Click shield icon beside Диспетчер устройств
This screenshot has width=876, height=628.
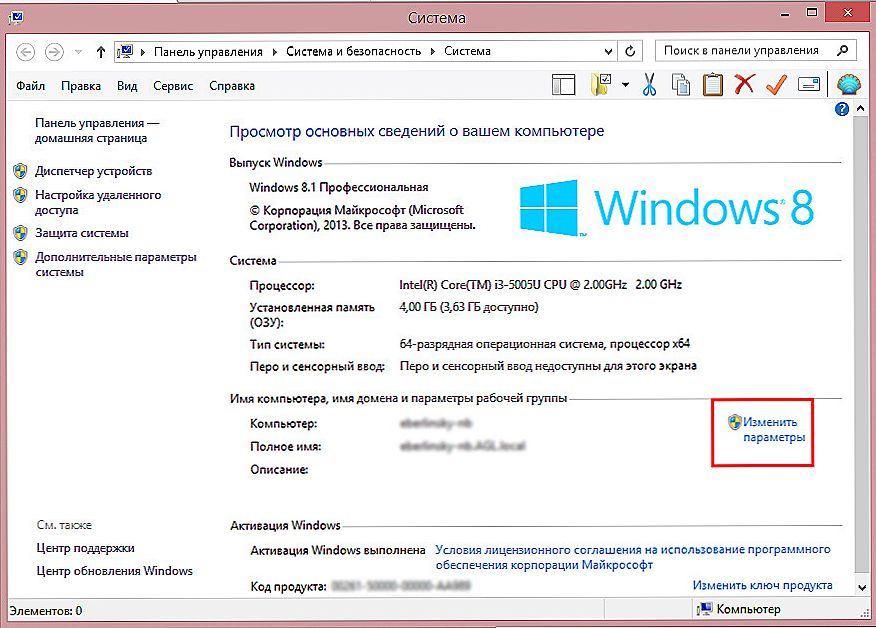(x=21, y=171)
